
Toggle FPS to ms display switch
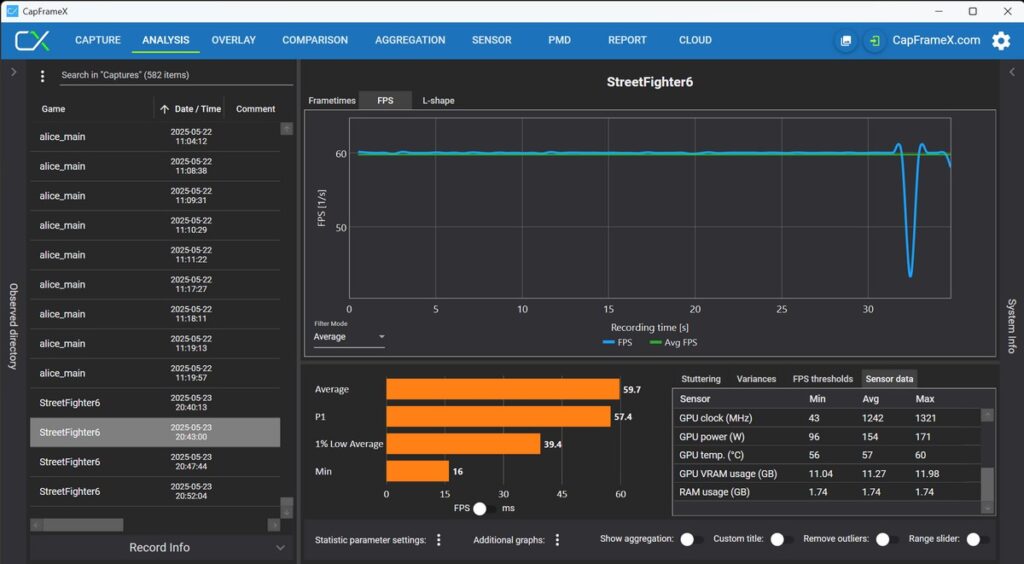tap(484, 509)
